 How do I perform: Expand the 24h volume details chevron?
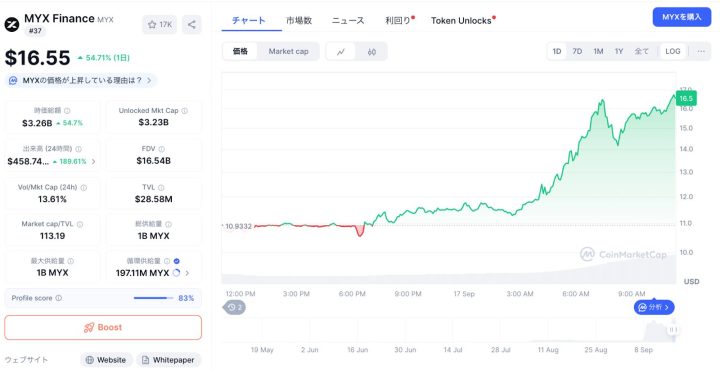click(x=94, y=162)
